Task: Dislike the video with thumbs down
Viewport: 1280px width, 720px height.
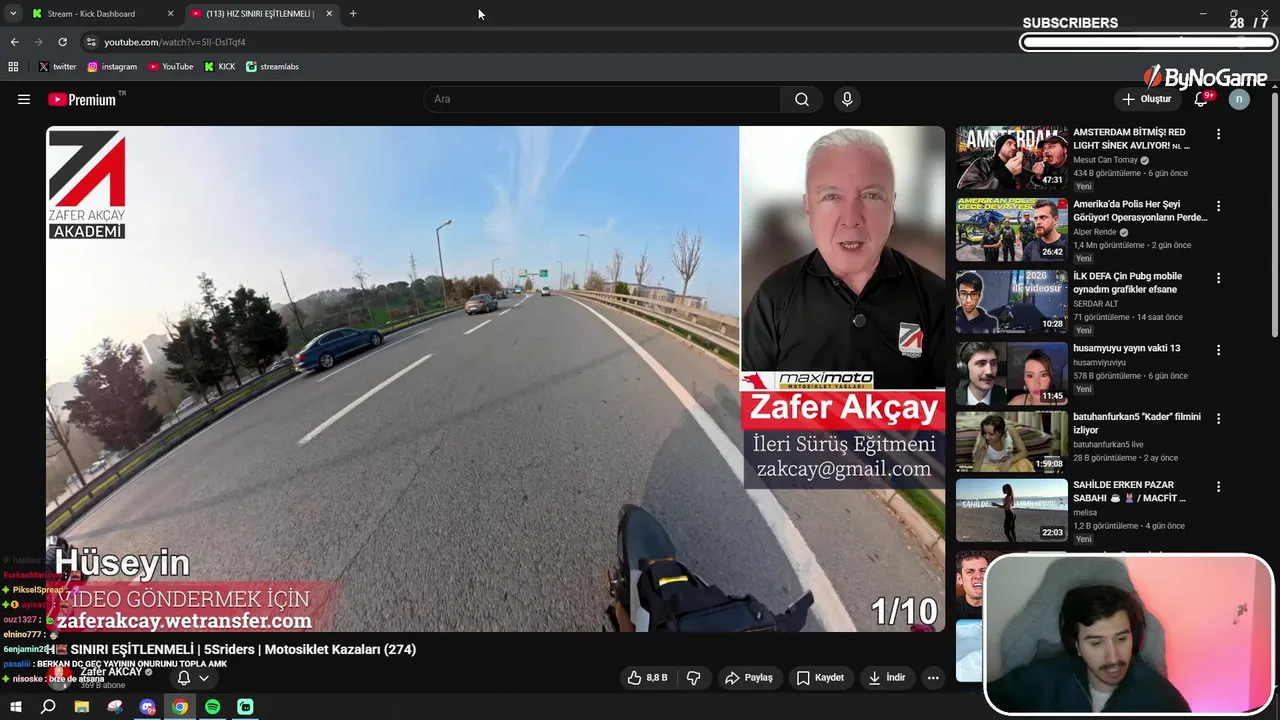Action: 694,678
